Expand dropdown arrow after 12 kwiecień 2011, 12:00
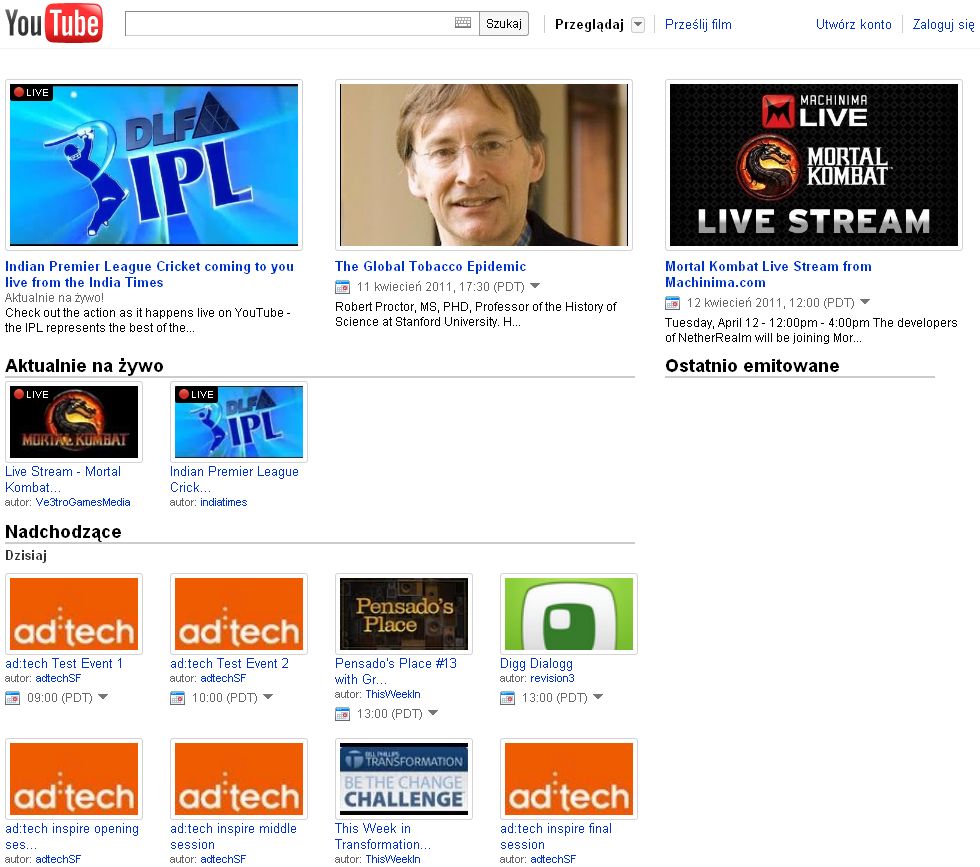Screen dimensions: 980x867 pos(865,302)
